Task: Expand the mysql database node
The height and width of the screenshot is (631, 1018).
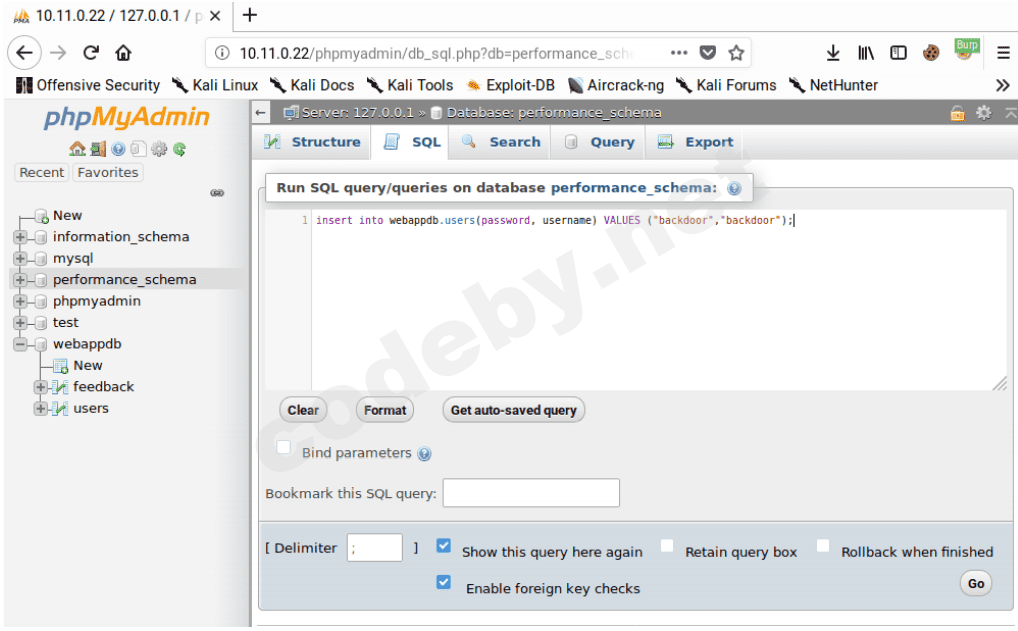Action: point(20,258)
